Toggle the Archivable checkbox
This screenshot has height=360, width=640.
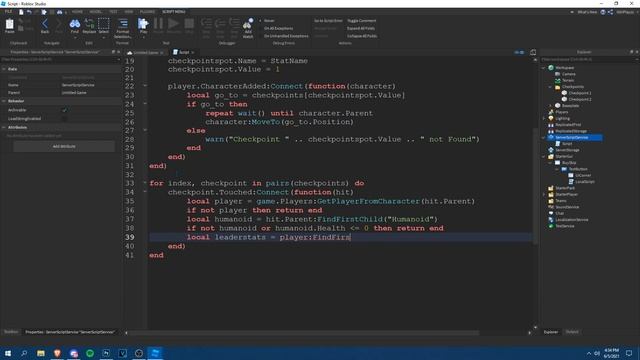64,110
